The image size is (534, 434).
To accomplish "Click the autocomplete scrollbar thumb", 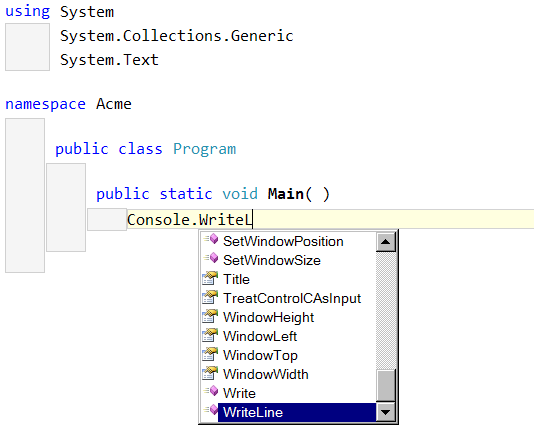I will [386, 385].
